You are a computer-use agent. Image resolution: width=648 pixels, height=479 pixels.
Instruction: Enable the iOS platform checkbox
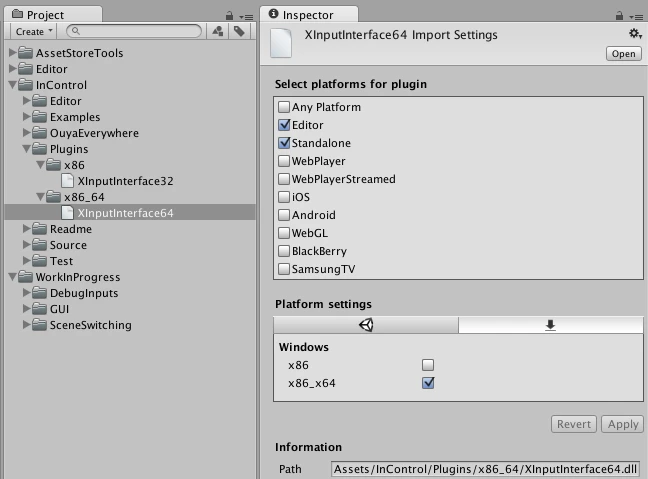point(284,197)
